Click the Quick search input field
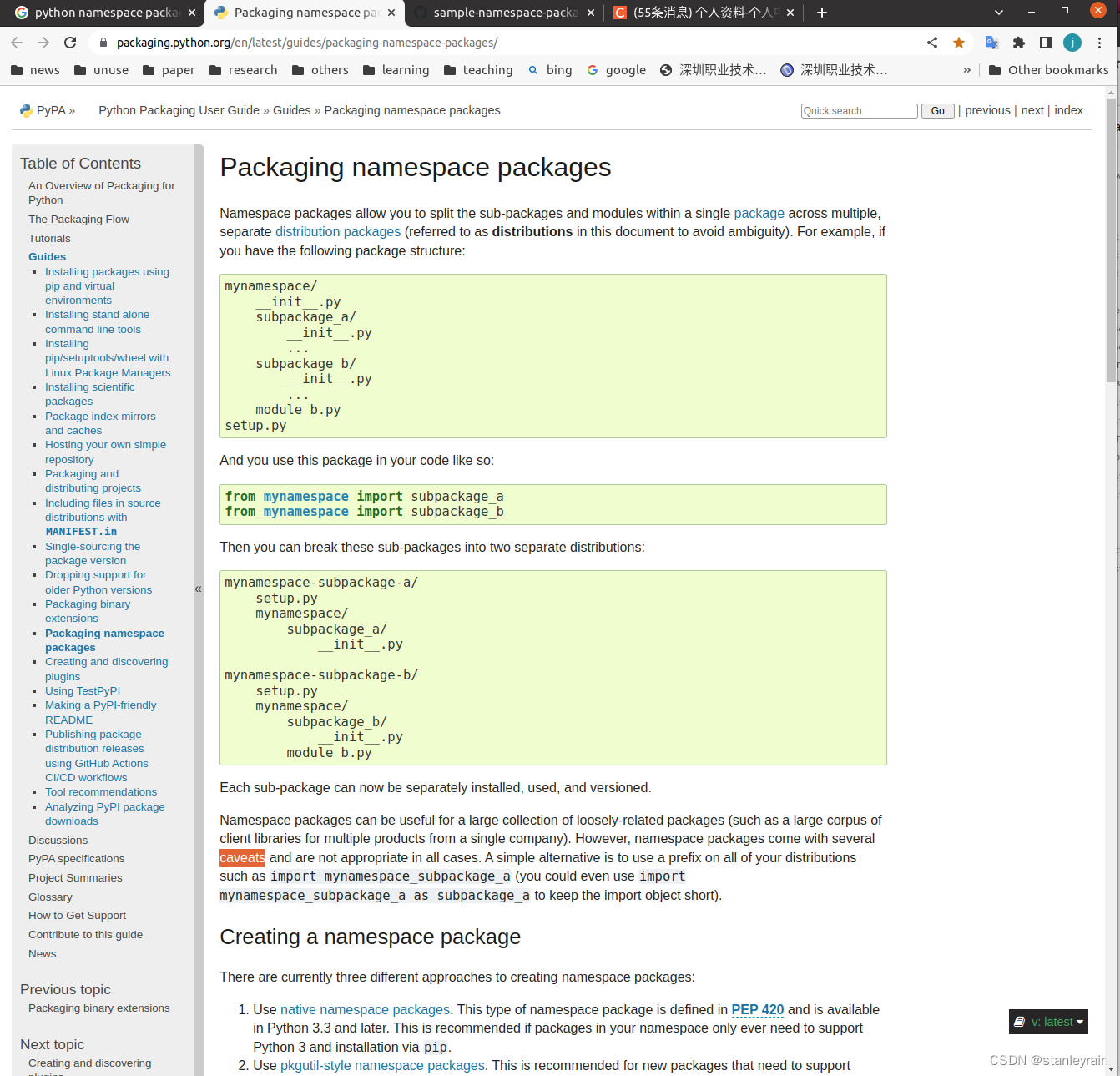 (859, 110)
